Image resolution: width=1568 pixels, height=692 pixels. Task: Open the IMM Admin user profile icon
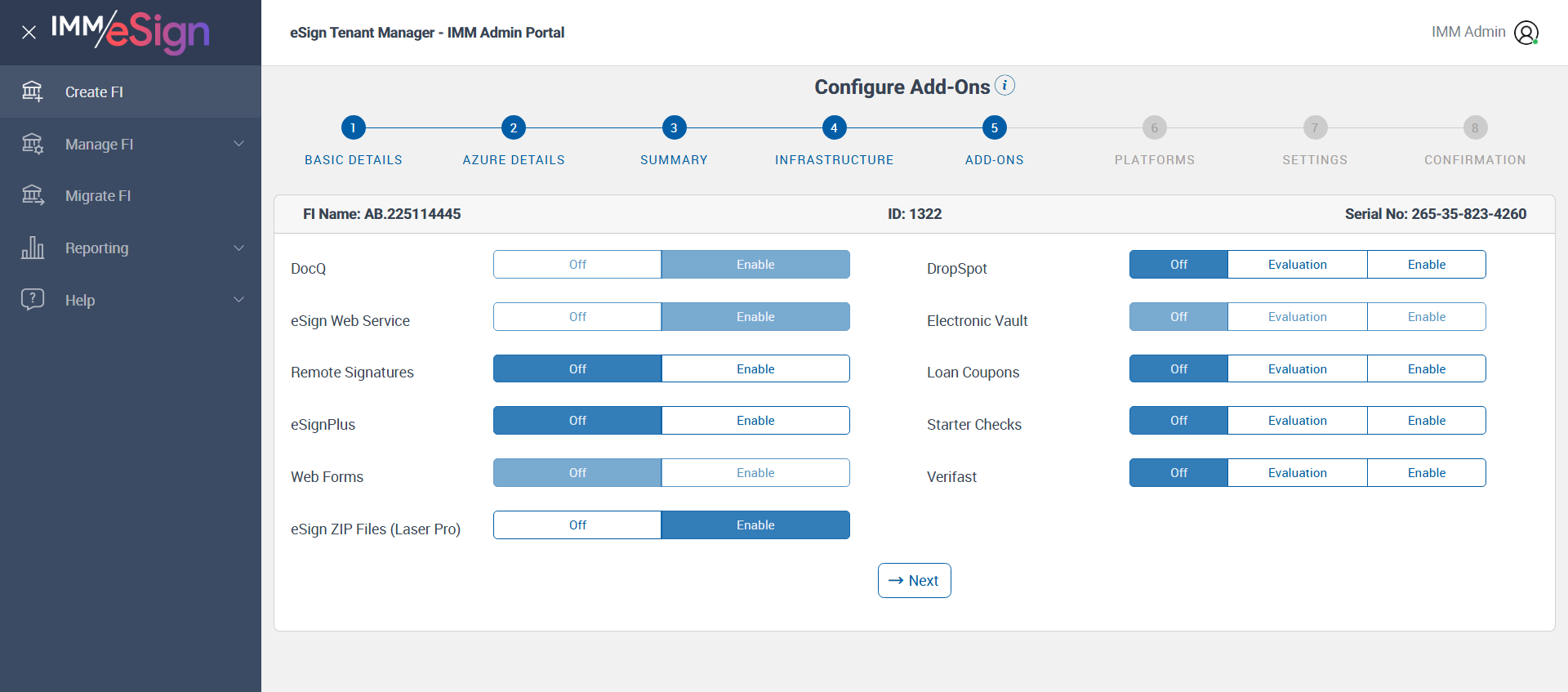coord(1526,33)
